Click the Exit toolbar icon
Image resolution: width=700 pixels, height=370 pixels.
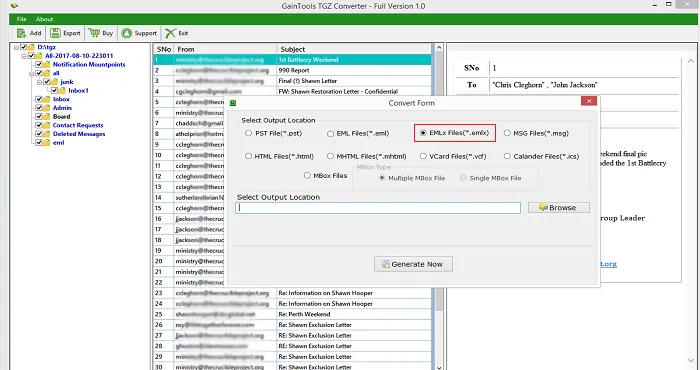pyautogui.click(x=170, y=33)
